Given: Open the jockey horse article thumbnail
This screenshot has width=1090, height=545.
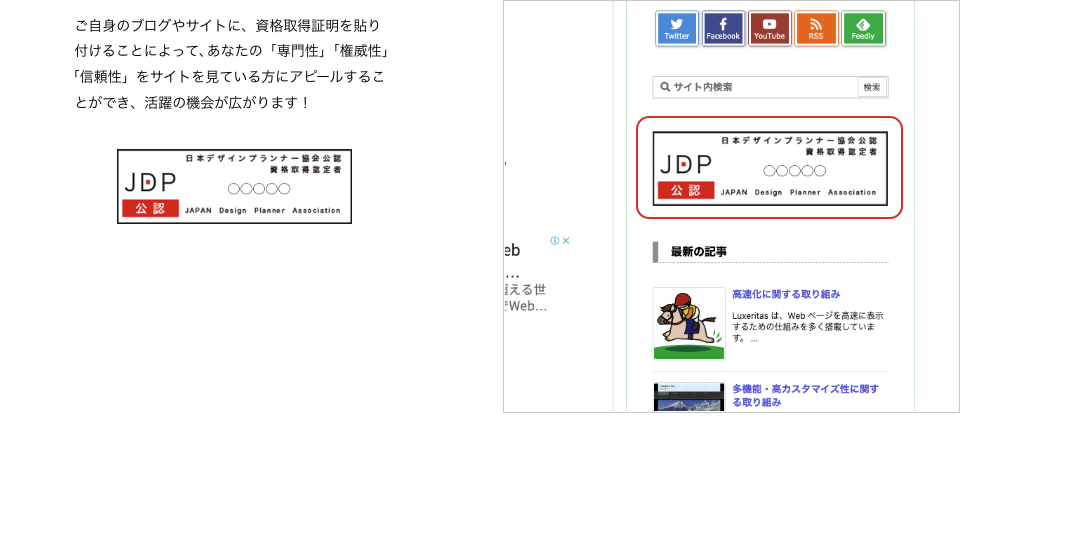Looking at the screenshot, I should [689, 323].
